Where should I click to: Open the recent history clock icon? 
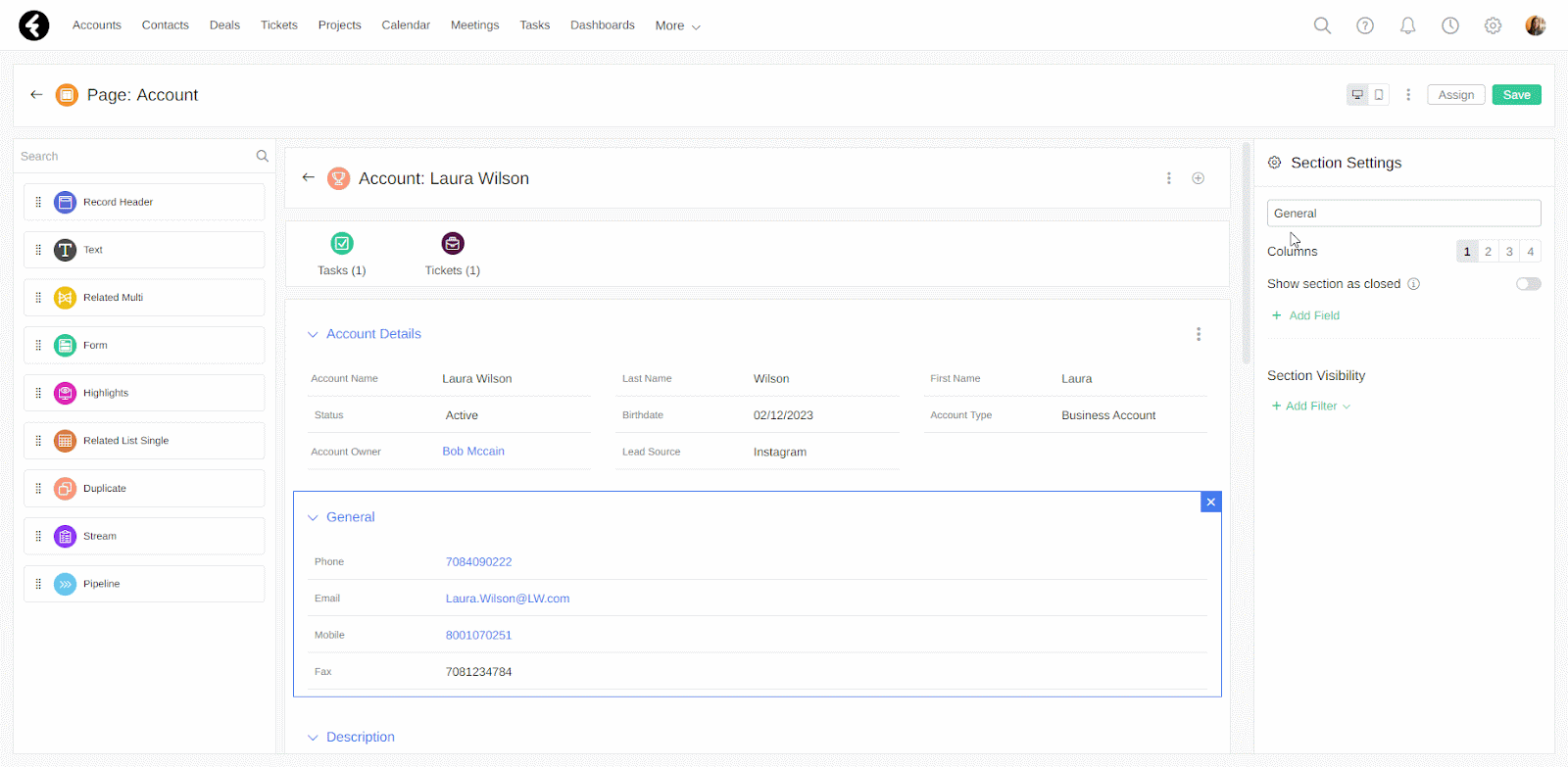(1450, 25)
